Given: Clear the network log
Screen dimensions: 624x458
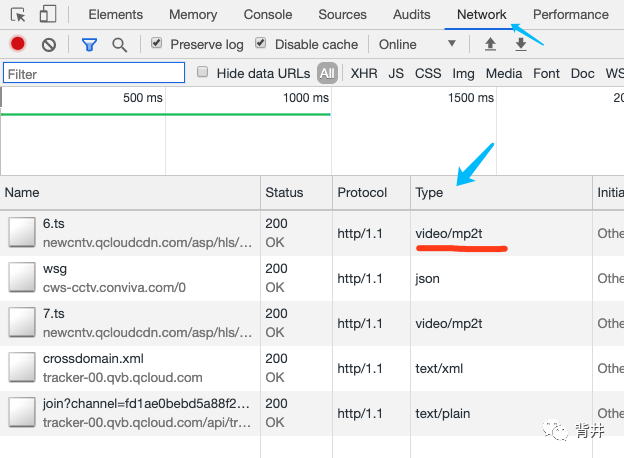Looking at the screenshot, I should (x=49, y=45).
